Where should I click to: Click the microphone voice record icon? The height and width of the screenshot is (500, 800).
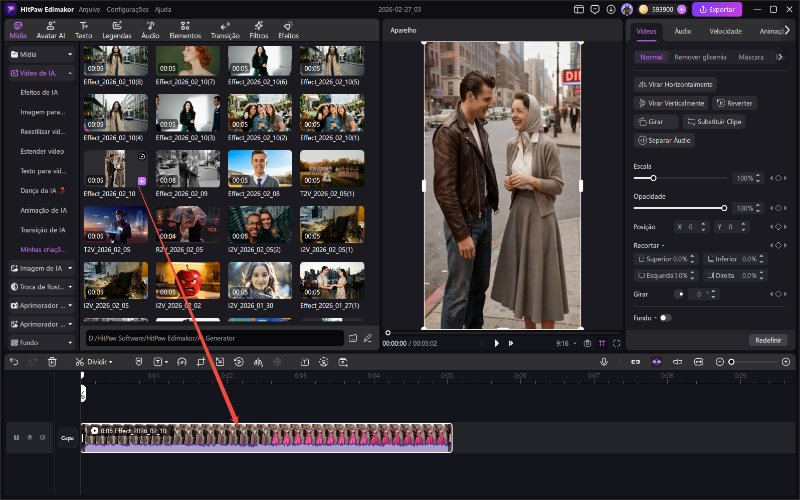(604, 362)
